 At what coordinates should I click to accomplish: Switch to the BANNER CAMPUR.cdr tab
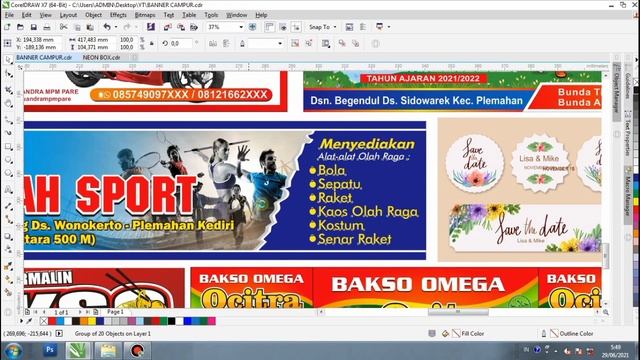44,58
